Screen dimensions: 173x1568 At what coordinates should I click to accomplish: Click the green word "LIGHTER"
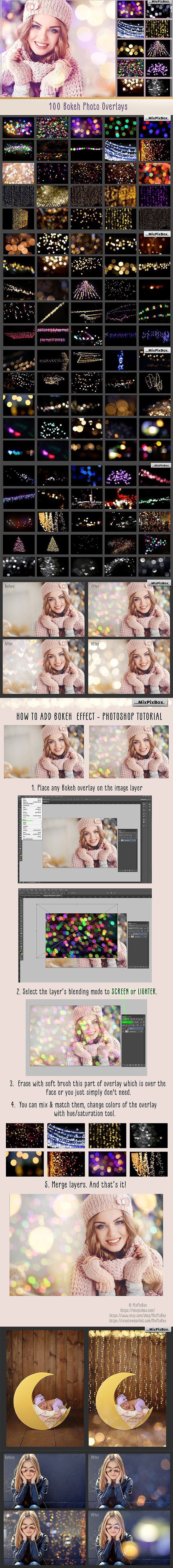coord(147,992)
